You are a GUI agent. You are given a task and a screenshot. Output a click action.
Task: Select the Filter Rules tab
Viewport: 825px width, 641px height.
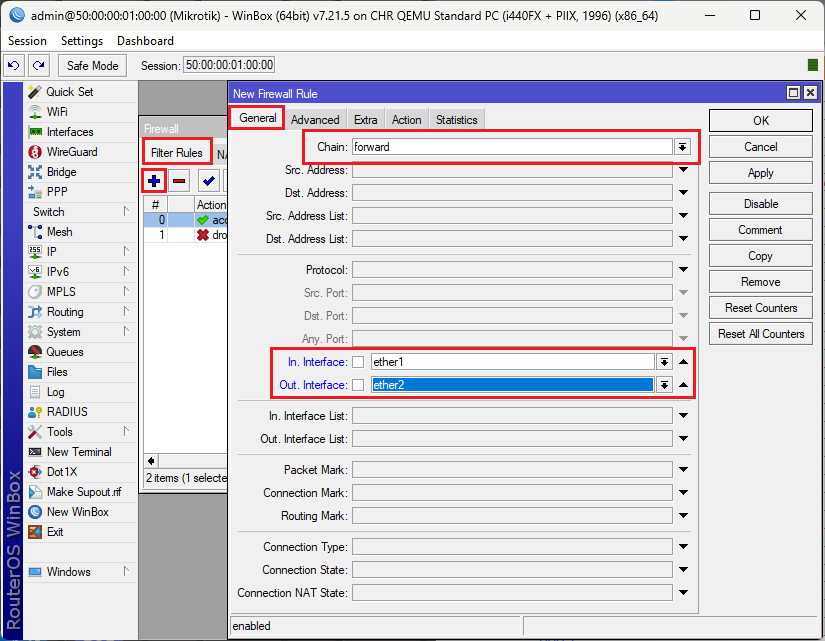click(x=177, y=153)
